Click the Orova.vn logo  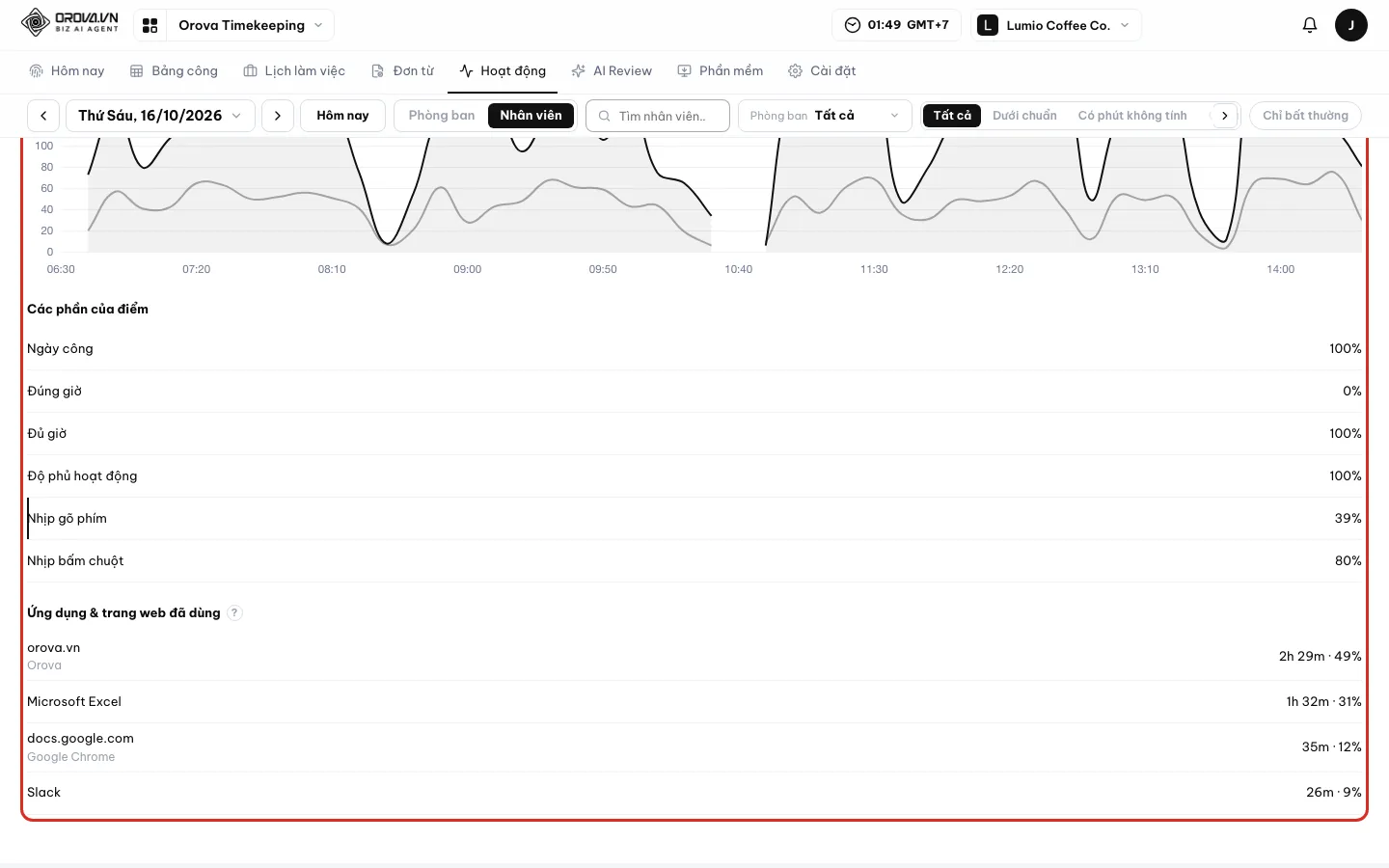(70, 22)
